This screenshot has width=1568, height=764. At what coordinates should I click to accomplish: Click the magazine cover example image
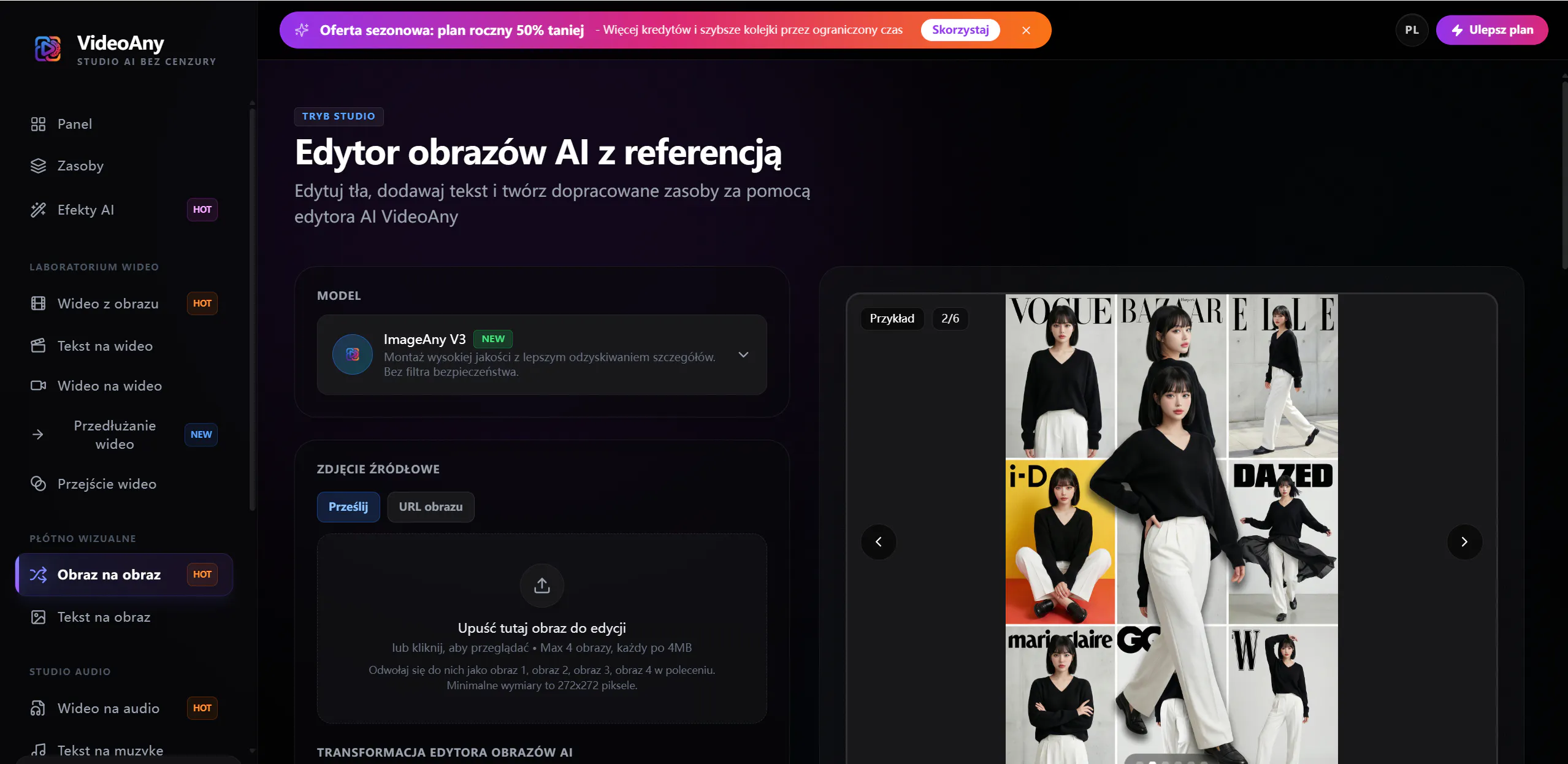click(1171, 529)
